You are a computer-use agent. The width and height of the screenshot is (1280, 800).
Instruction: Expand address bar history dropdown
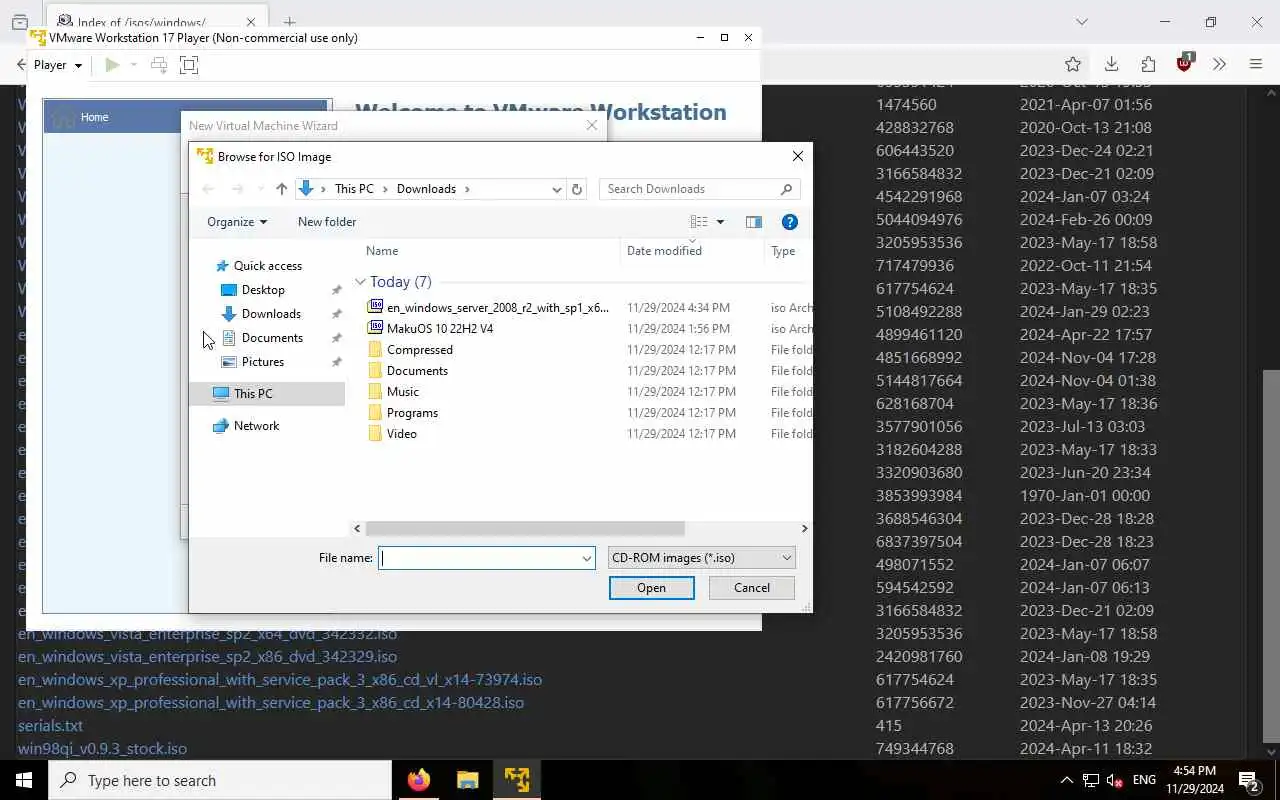557,189
